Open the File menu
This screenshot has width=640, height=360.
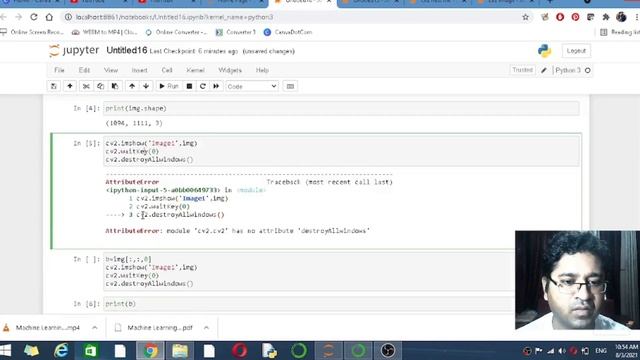click(x=59, y=70)
